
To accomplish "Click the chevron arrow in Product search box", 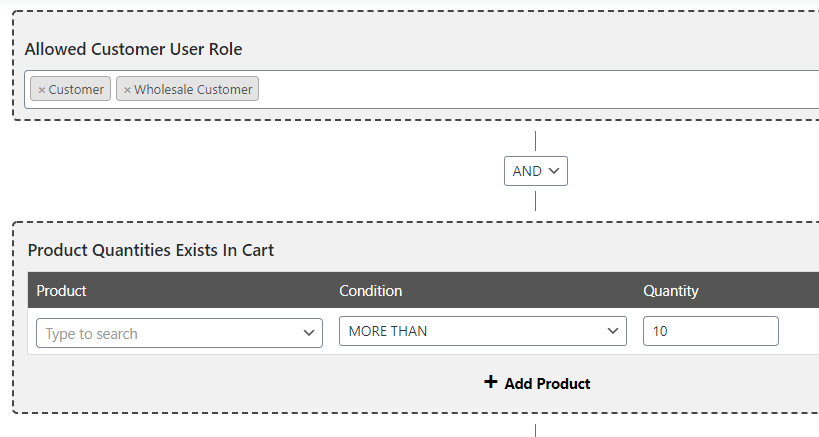I will pos(308,333).
